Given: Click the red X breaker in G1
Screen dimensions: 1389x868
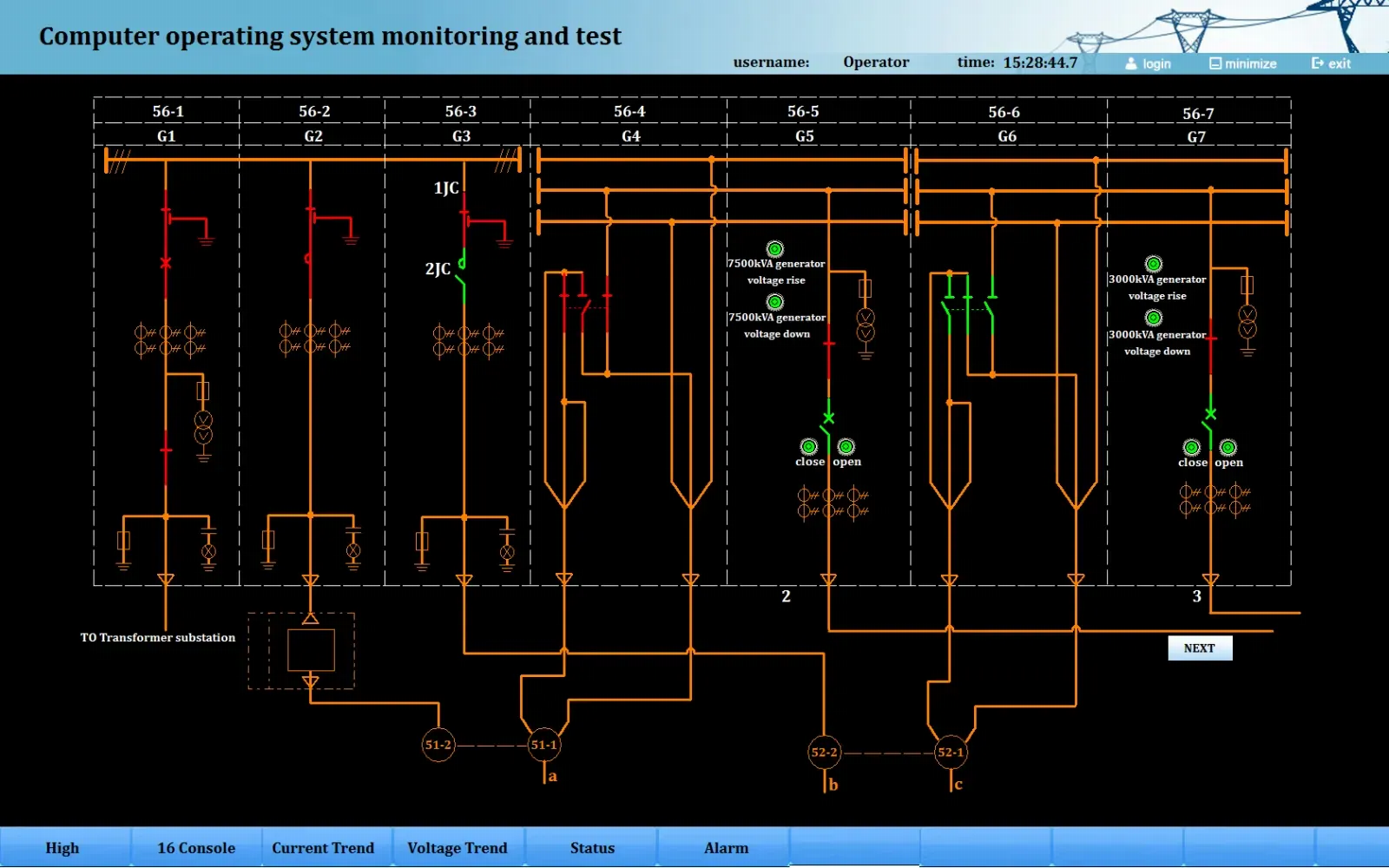Looking at the screenshot, I should 166,263.
